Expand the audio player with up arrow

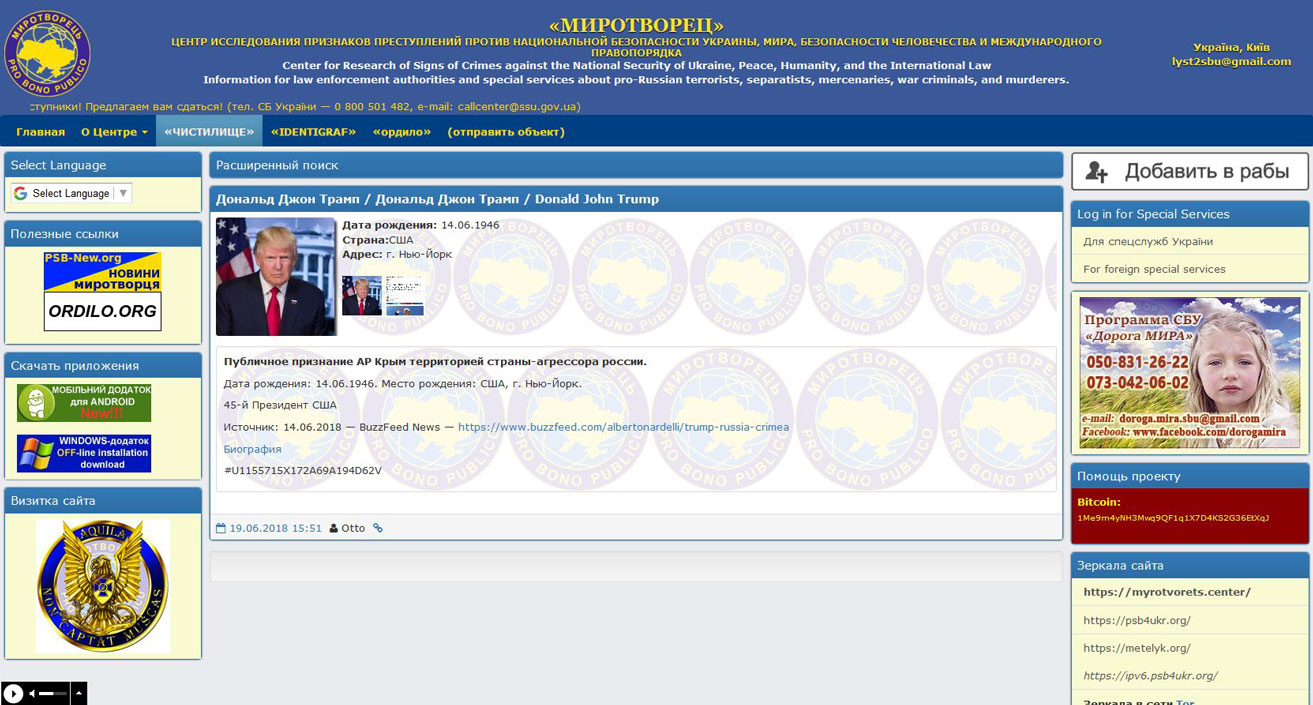79,693
